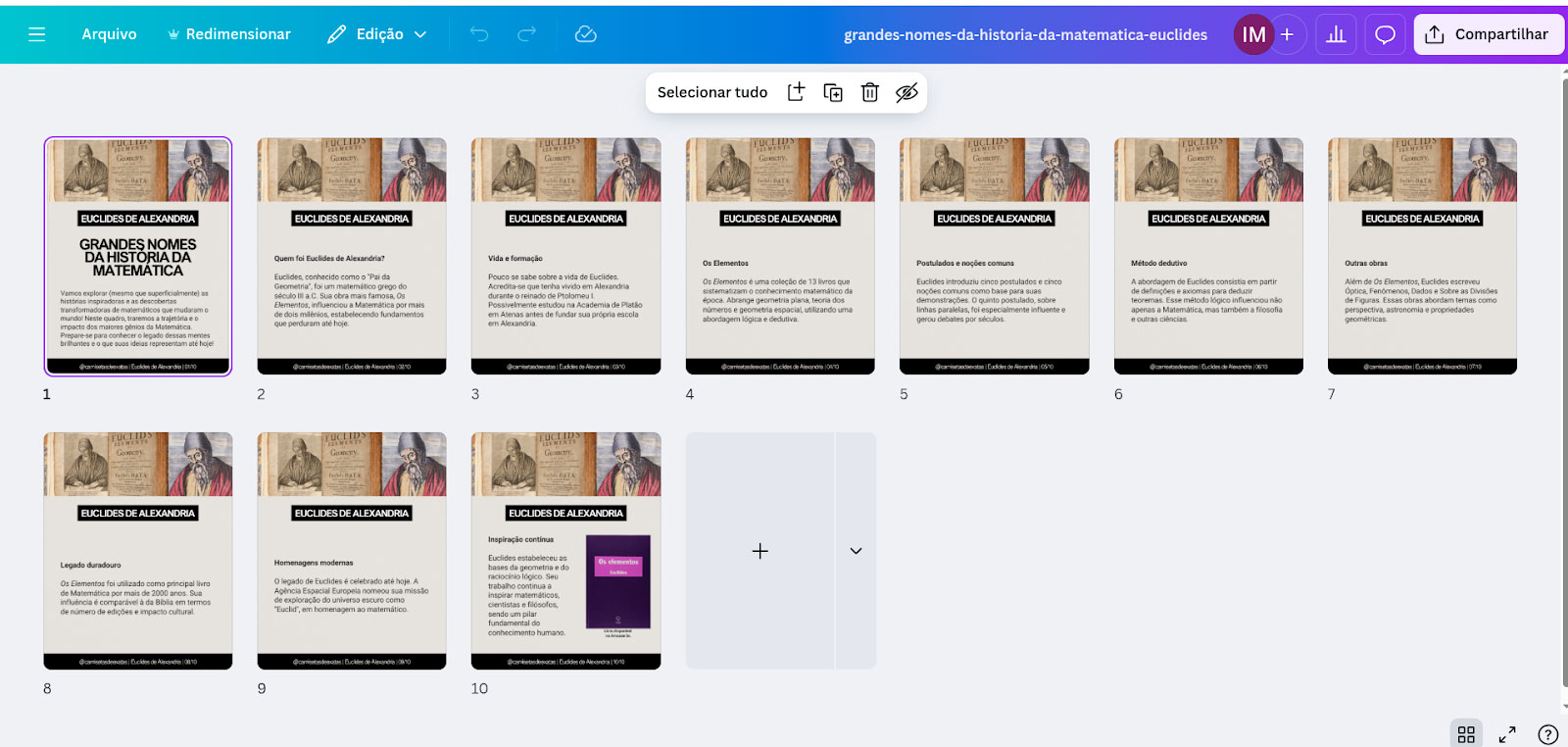Open the hamburger main menu
The height and width of the screenshot is (747, 1568).
coord(37,34)
